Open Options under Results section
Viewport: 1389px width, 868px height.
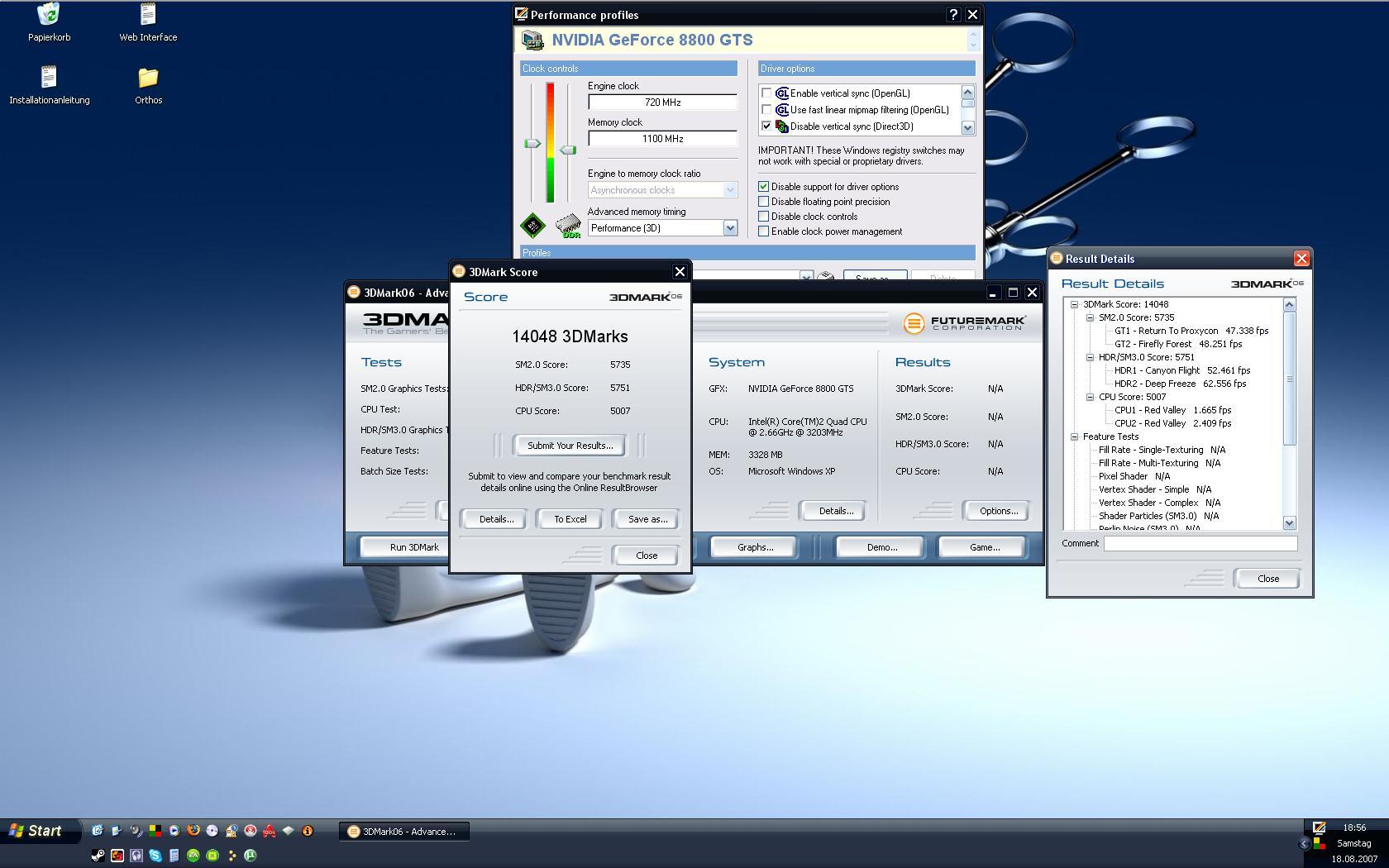pyautogui.click(x=998, y=511)
